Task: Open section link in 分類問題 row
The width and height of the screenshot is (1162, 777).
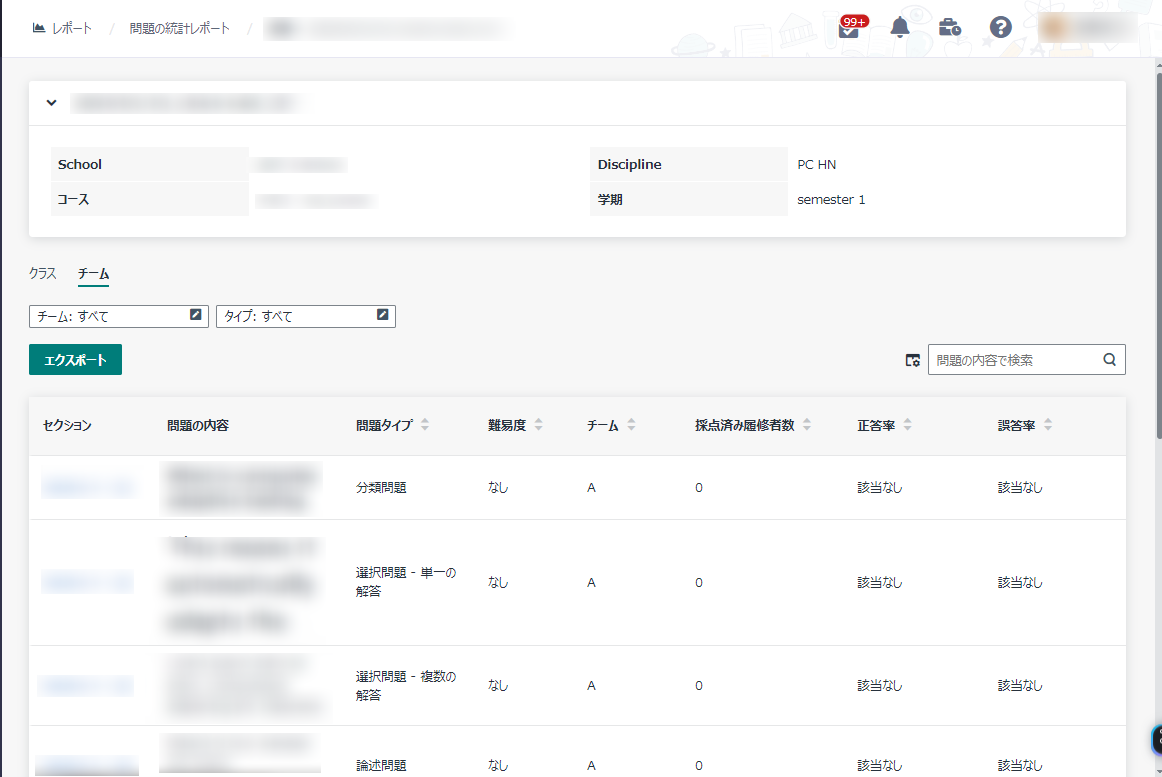Action: tap(87, 487)
